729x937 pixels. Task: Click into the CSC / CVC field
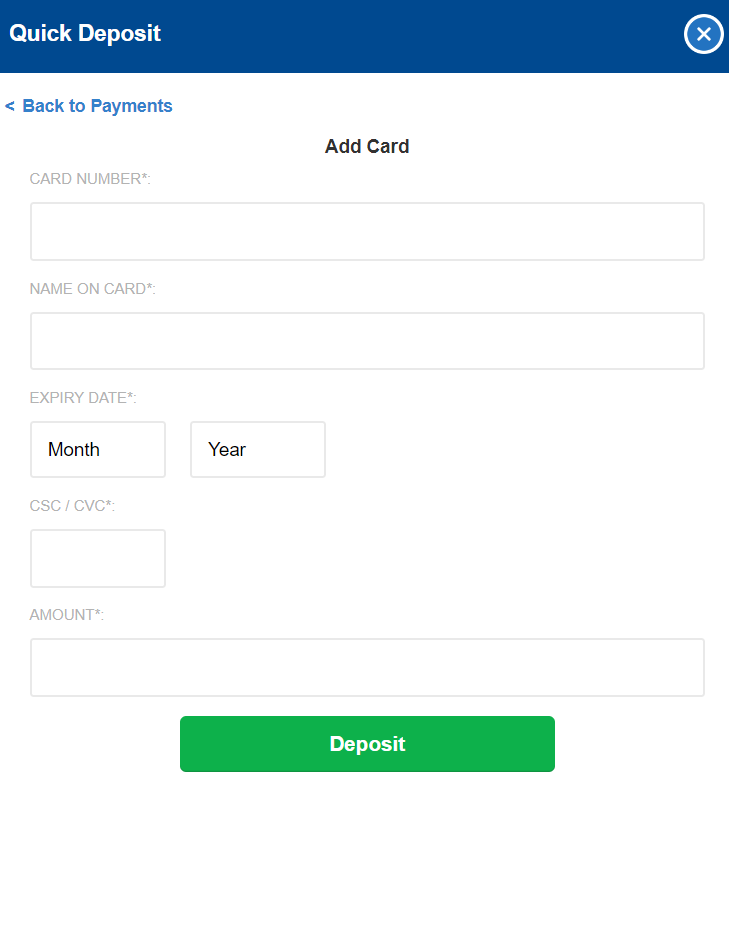point(98,558)
